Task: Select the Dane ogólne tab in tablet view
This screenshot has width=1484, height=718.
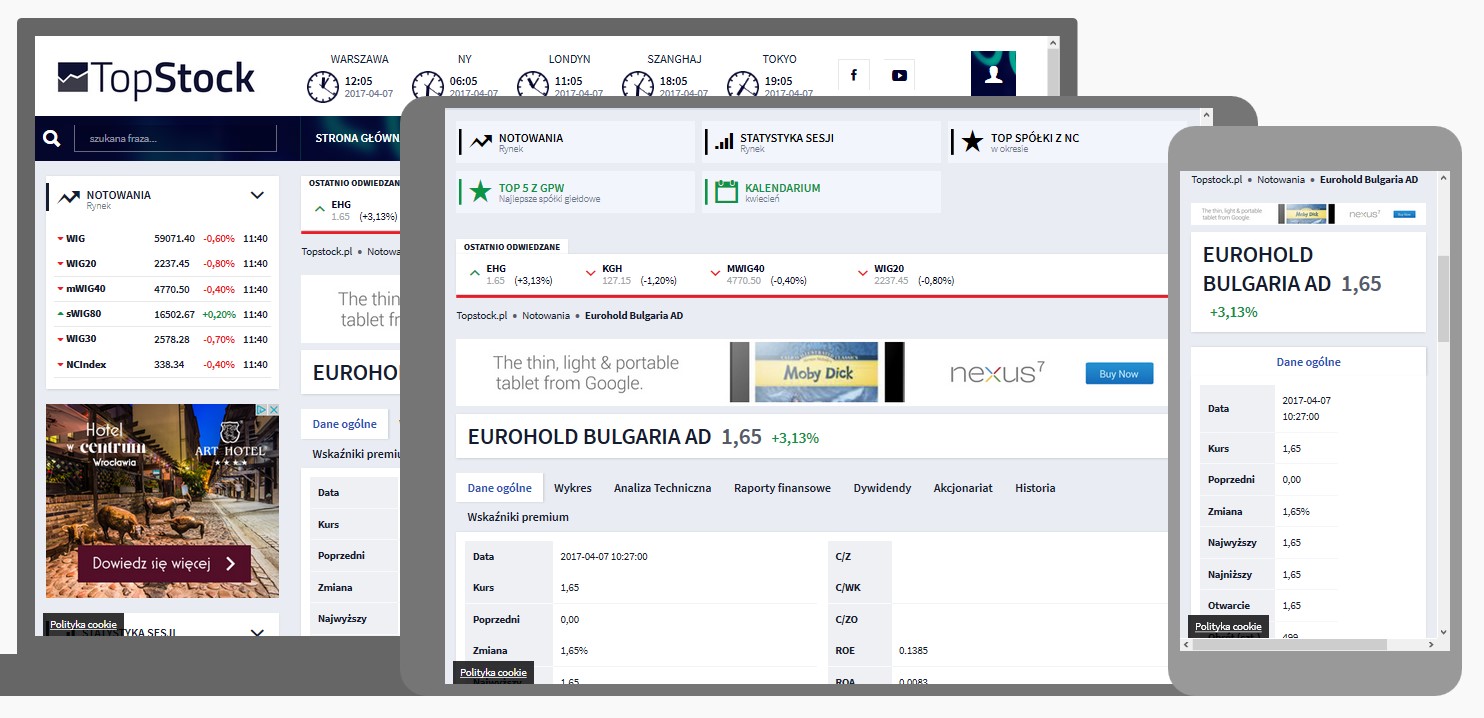Action: click(500, 488)
